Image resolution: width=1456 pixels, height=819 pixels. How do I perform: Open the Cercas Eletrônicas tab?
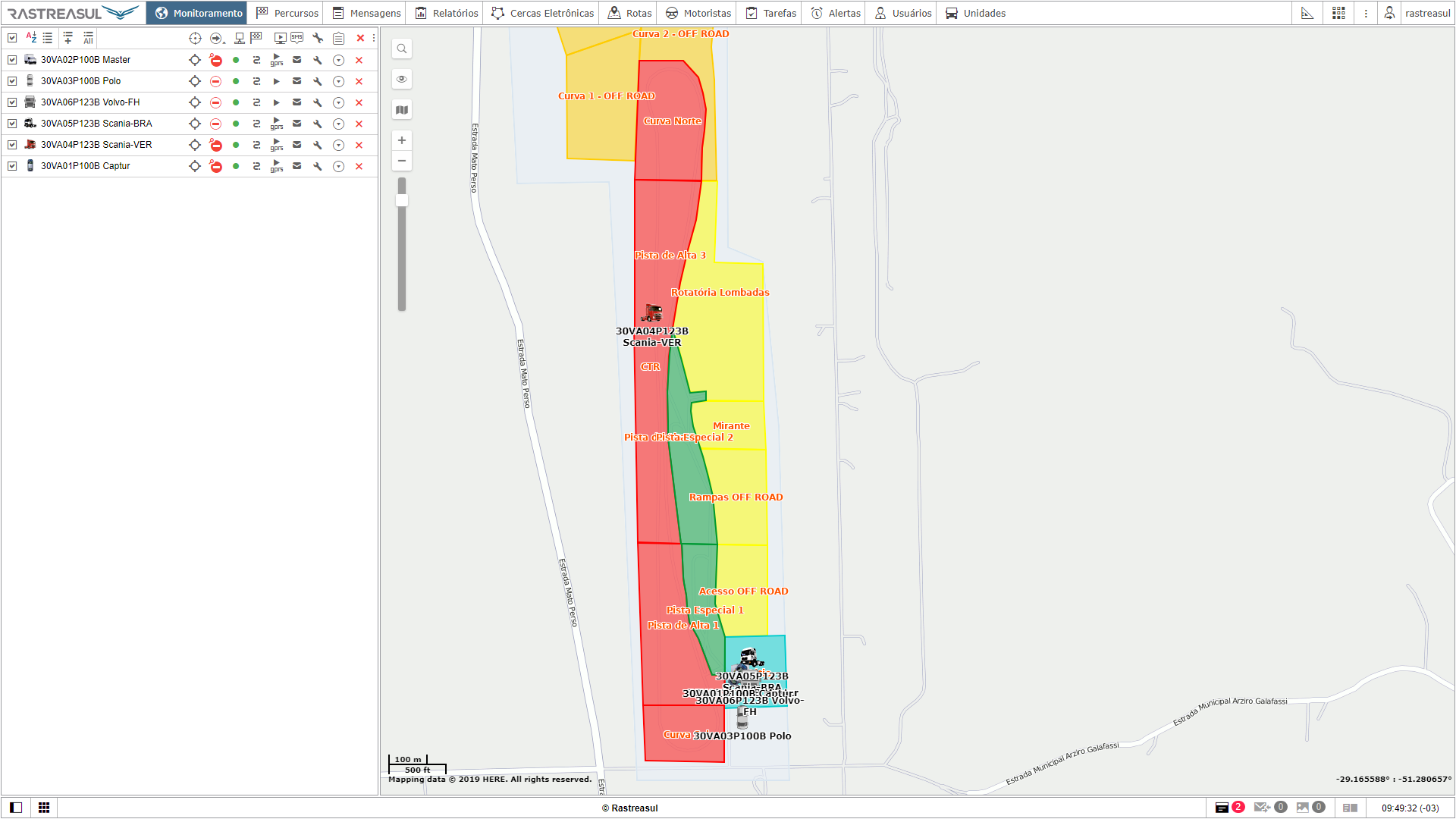tap(543, 13)
